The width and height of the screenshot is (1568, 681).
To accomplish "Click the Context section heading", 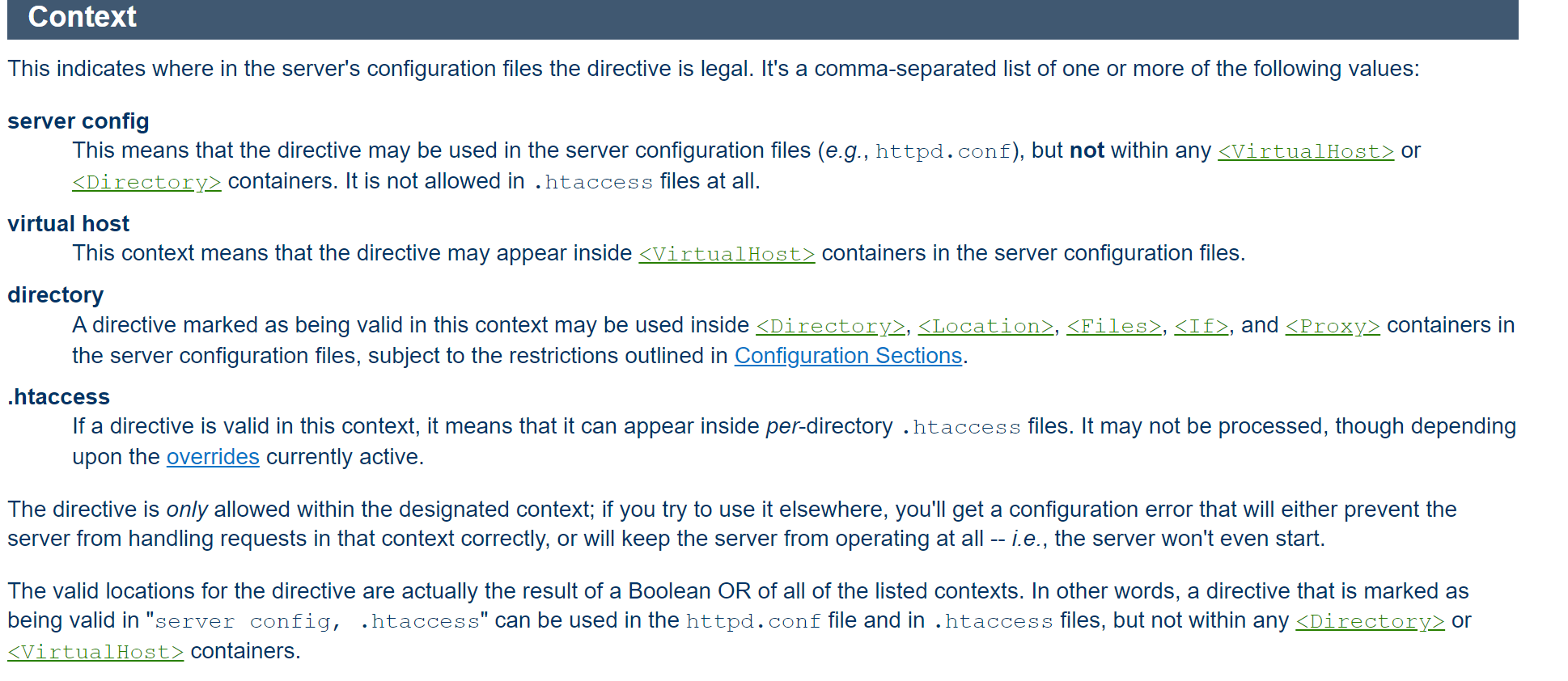I will coord(83,17).
